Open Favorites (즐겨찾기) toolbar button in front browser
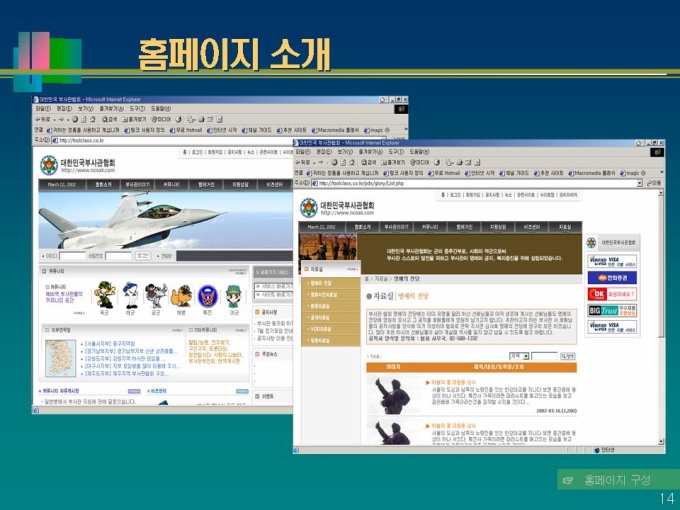This screenshot has width=680, height=510. click(392, 162)
